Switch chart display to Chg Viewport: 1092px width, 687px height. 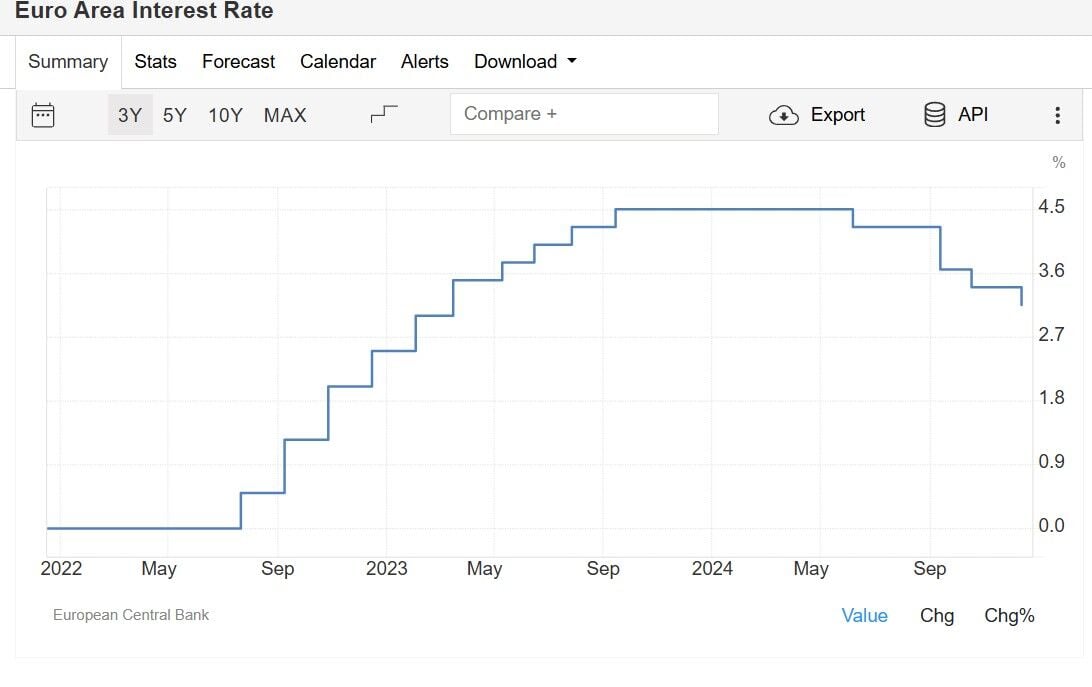[x=937, y=615]
